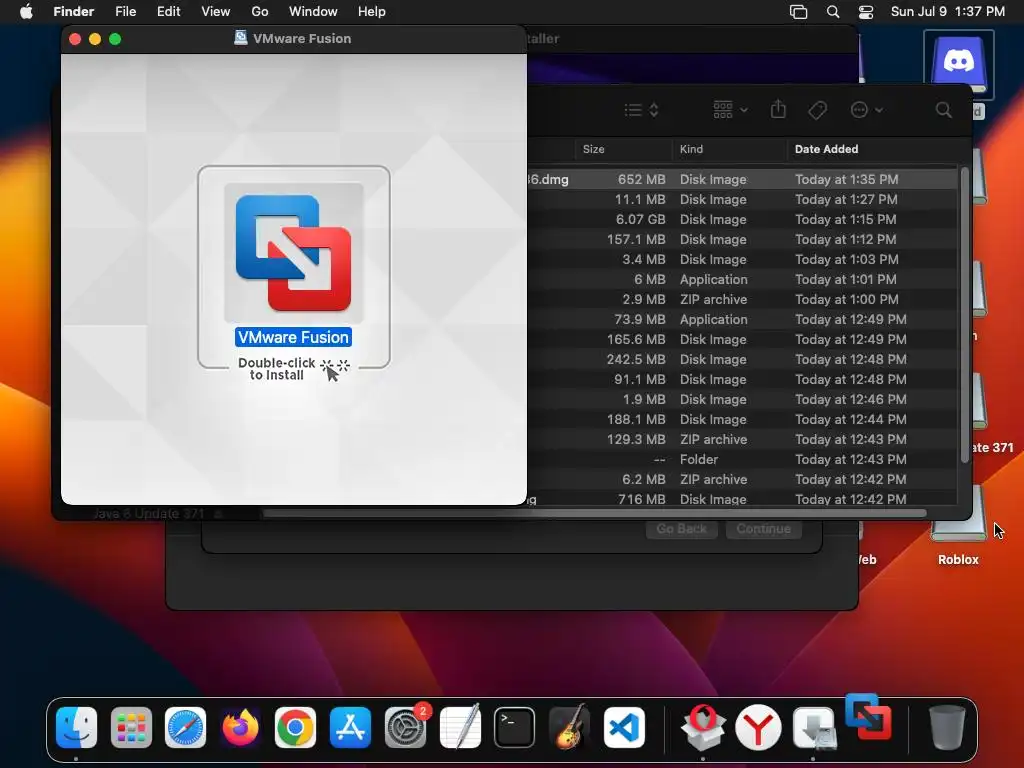
Task: Select the 716 MB Disk Image row
Action: tap(743, 498)
